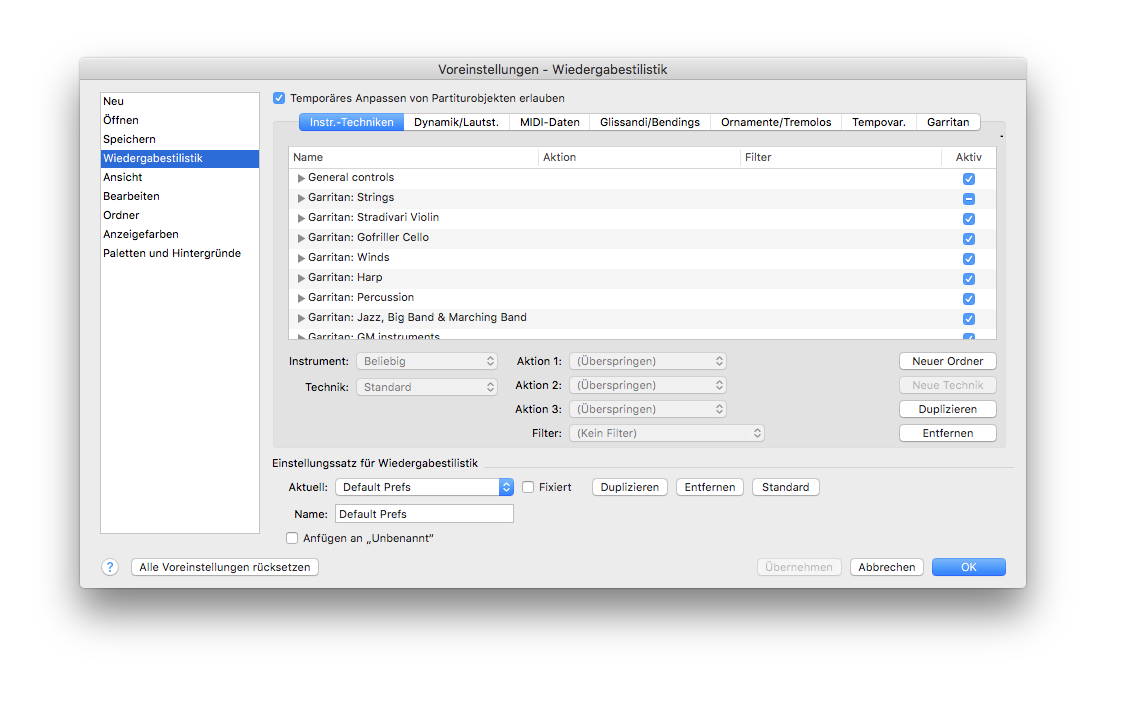This screenshot has width=1134, height=706.
Task: Select Bearbeiten in the sidebar
Action: pyautogui.click(x=180, y=196)
